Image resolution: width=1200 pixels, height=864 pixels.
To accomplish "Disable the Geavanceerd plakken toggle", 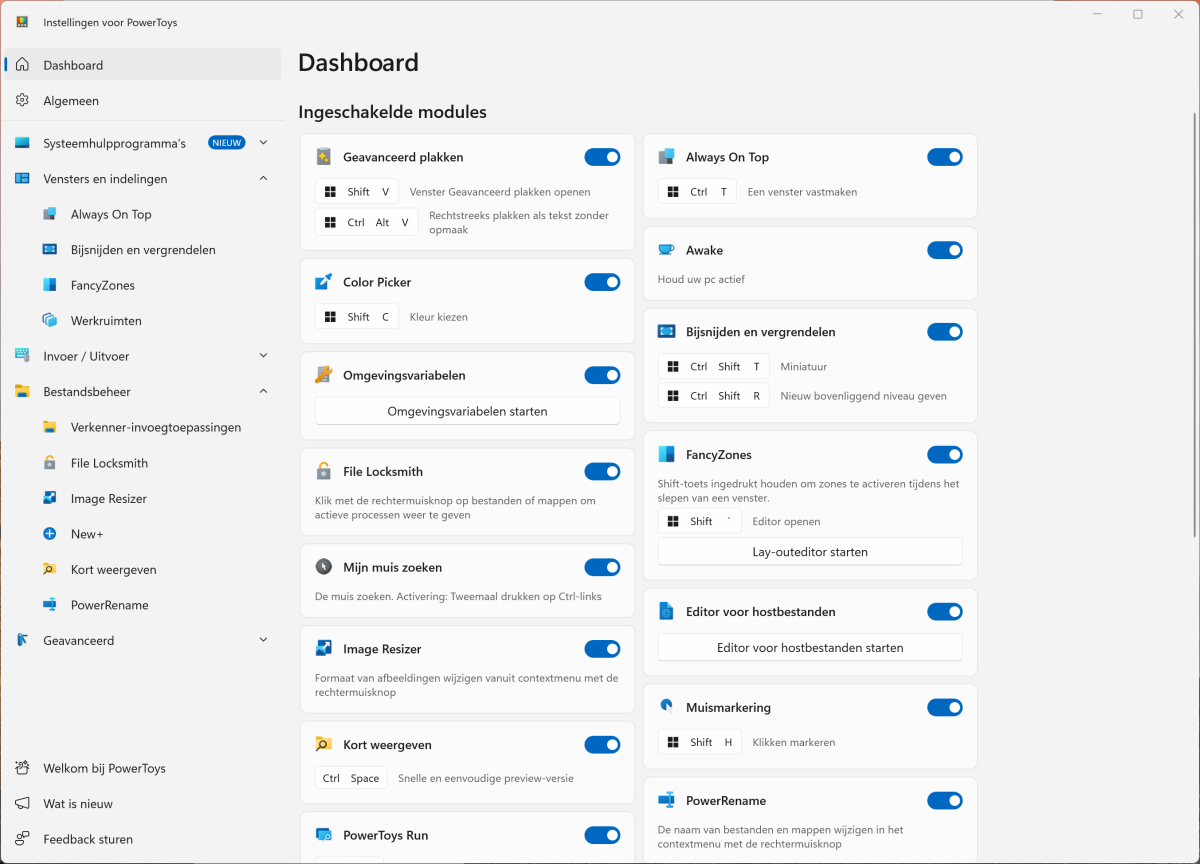I will pyautogui.click(x=602, y=157).
